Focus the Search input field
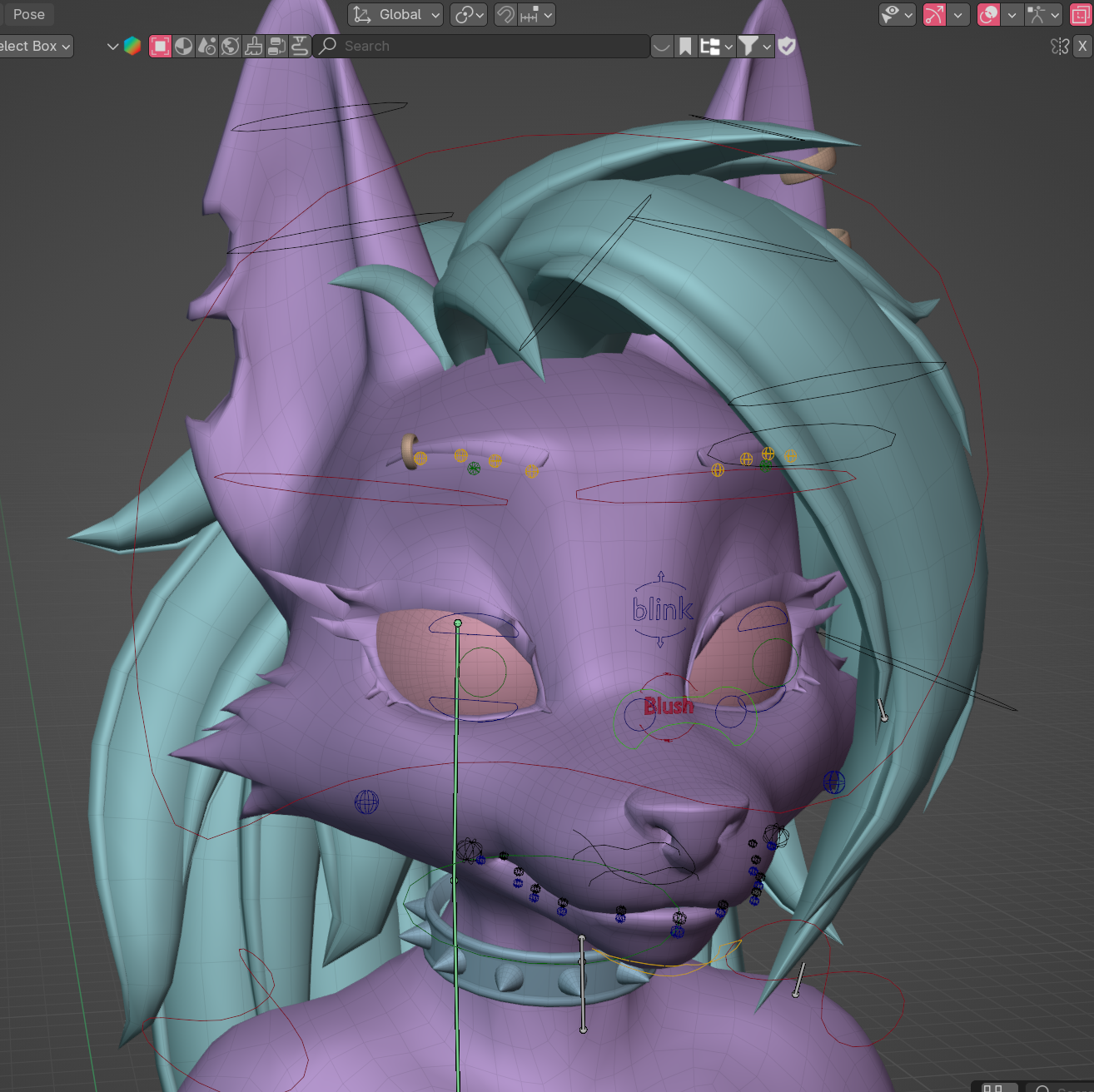The width and height of the screenshot is (1094, 1092). [482, 47]
